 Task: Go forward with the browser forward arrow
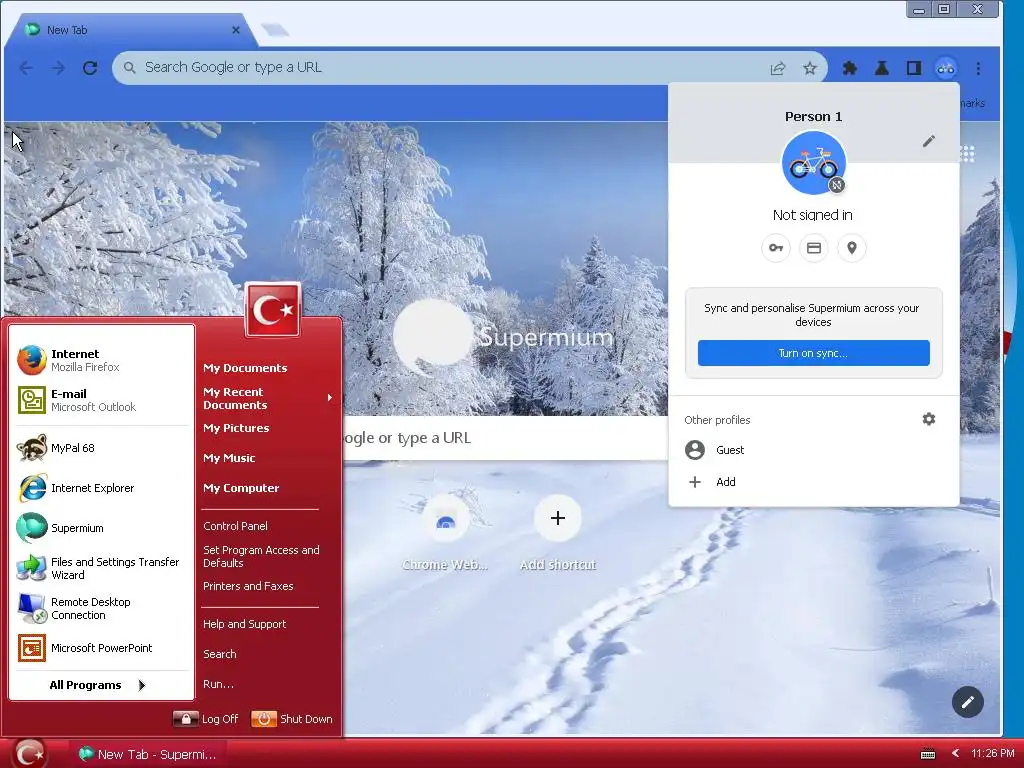pyautogui.click(x=58, y=68)
